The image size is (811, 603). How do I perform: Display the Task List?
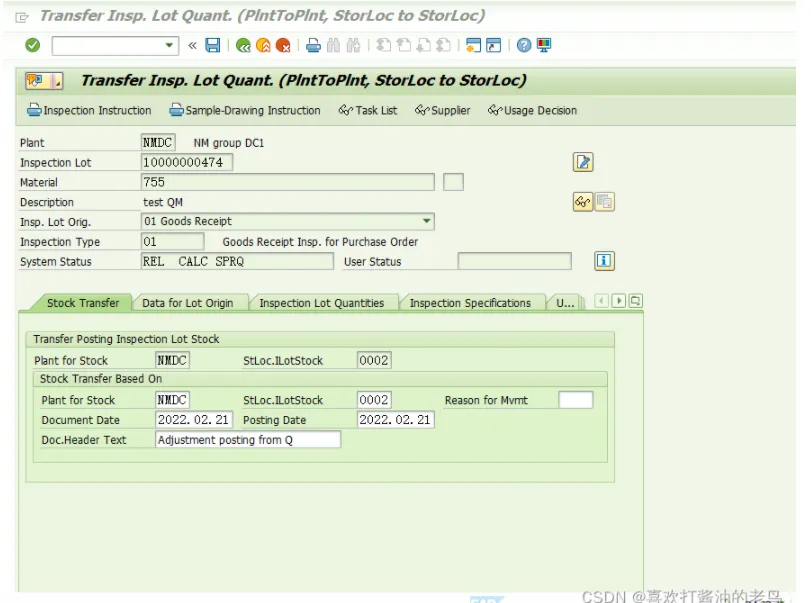[368, 110]
